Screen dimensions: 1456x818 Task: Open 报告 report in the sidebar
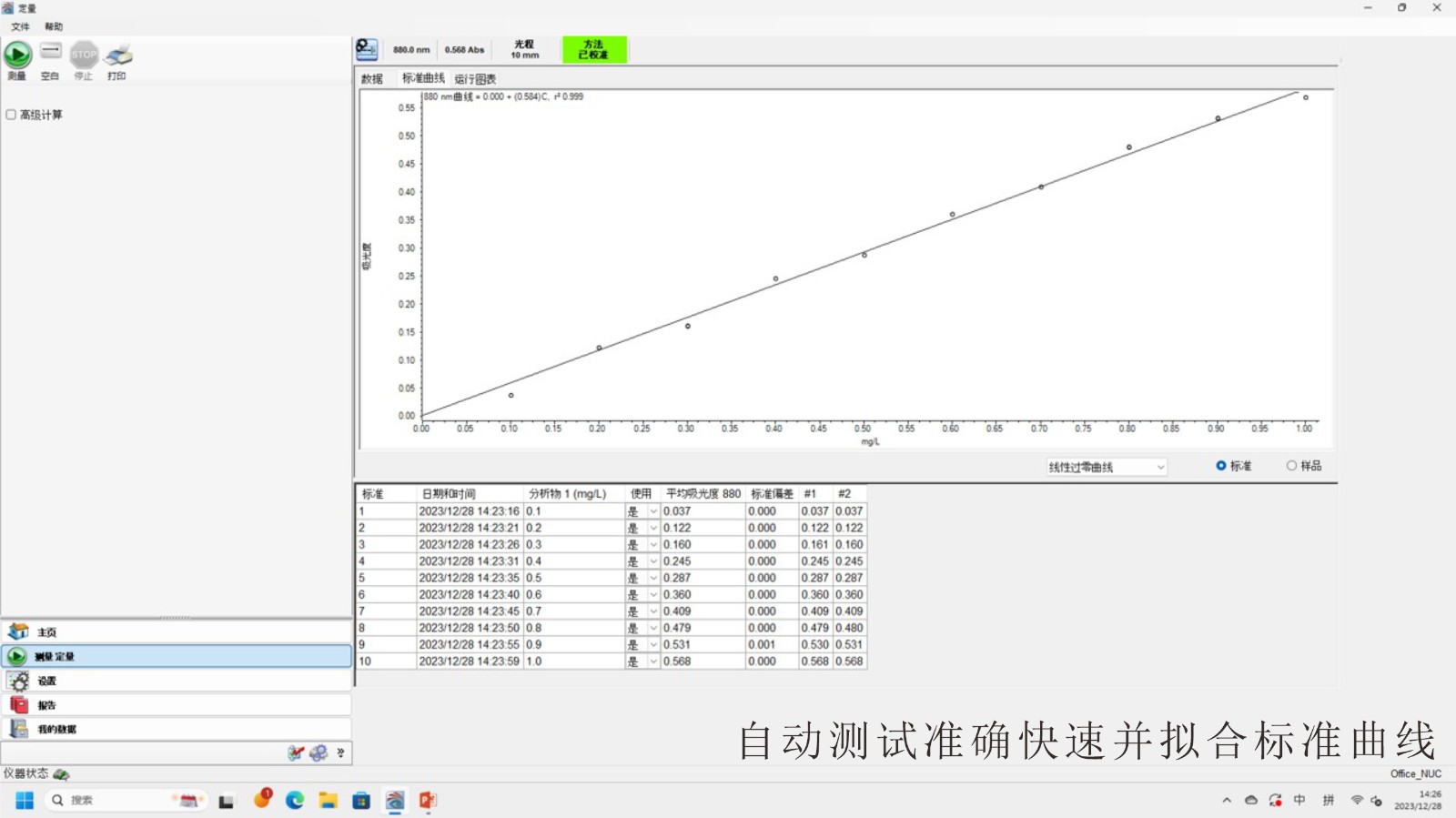47,705
